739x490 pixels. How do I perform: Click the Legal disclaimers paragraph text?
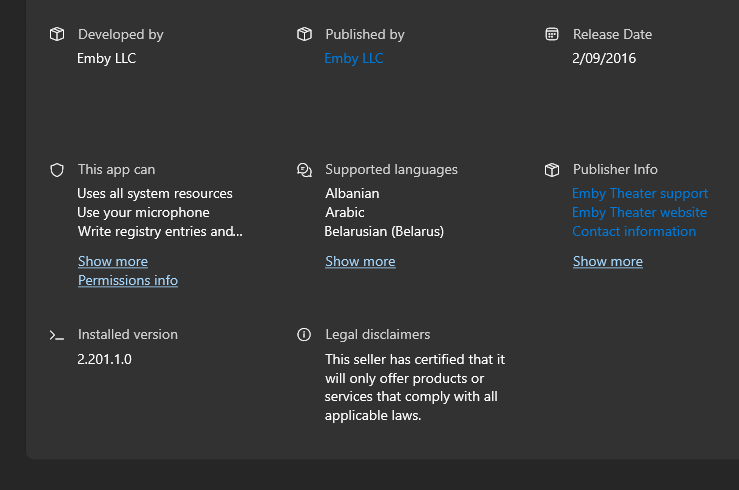414,387
